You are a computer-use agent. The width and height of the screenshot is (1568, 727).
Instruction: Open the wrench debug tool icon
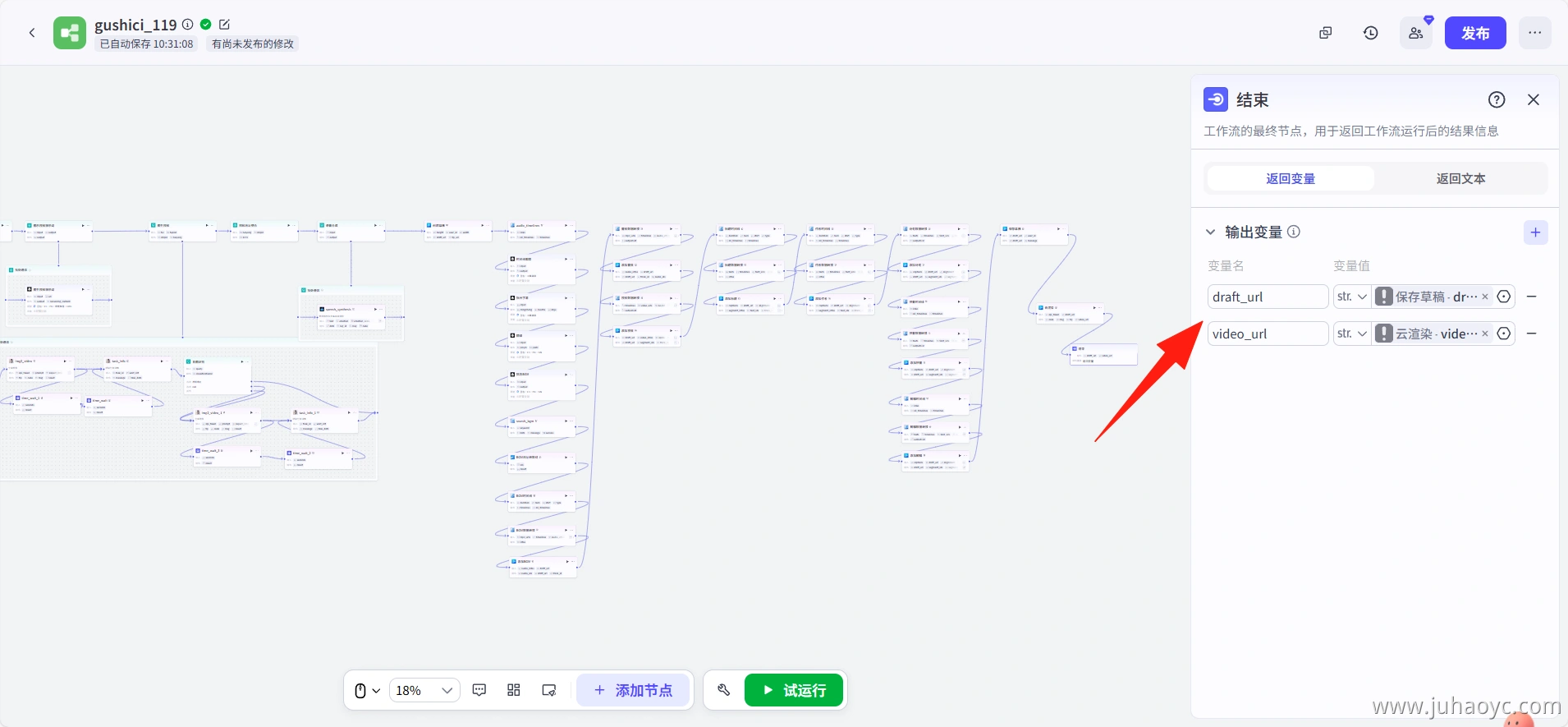[723, 690]
